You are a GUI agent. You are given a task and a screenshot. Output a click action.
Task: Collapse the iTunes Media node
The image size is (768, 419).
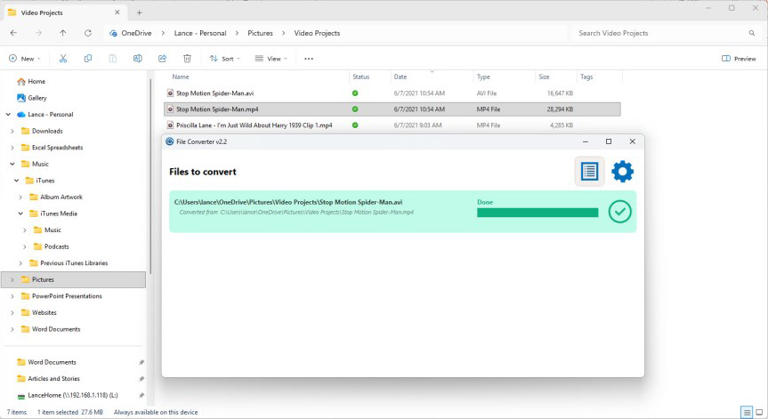click(x=21, y=213)
